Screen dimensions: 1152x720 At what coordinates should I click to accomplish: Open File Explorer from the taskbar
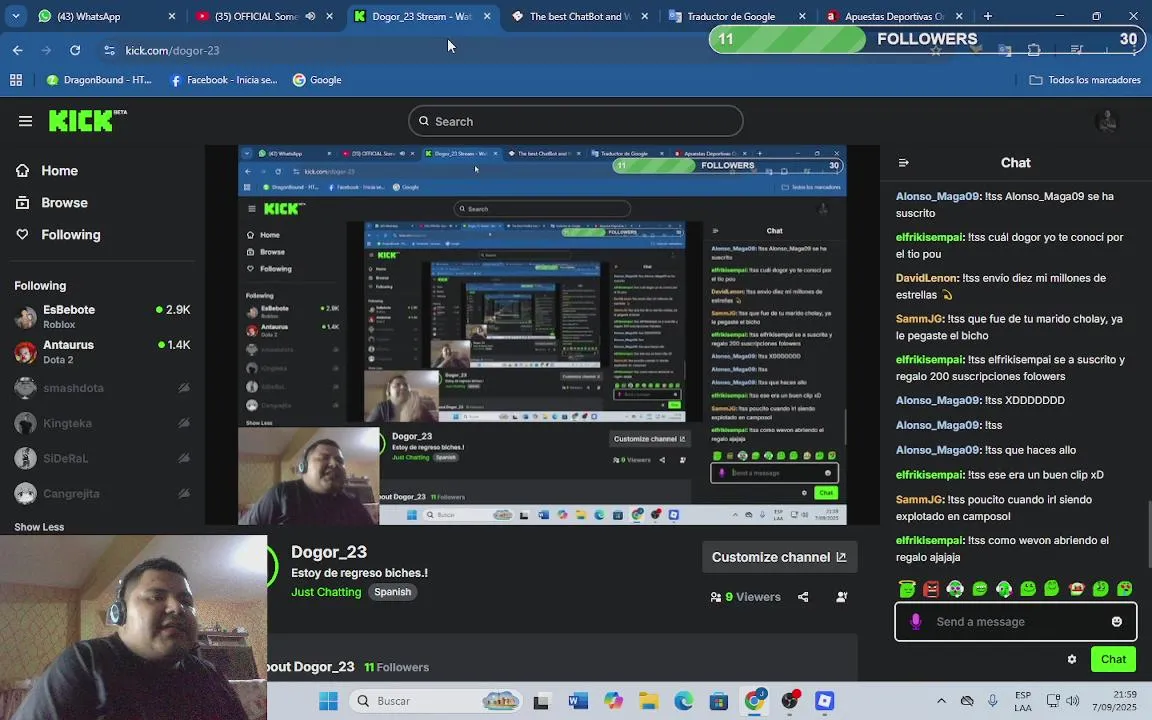point(649,701)
